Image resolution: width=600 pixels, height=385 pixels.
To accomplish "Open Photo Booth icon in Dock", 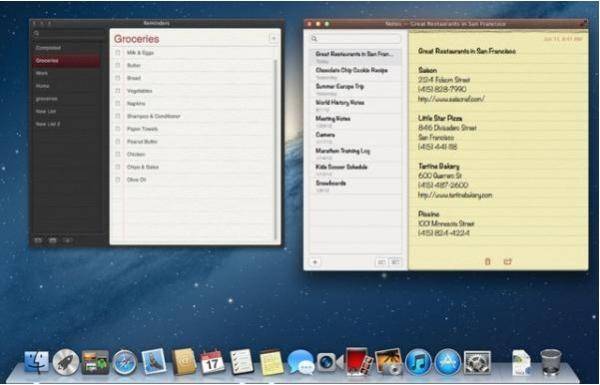I will click(359, 361).
